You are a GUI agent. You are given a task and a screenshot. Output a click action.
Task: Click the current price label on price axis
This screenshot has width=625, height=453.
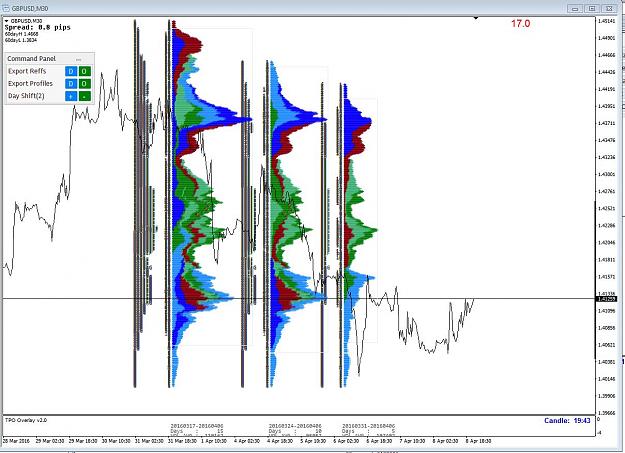[606, 299]
